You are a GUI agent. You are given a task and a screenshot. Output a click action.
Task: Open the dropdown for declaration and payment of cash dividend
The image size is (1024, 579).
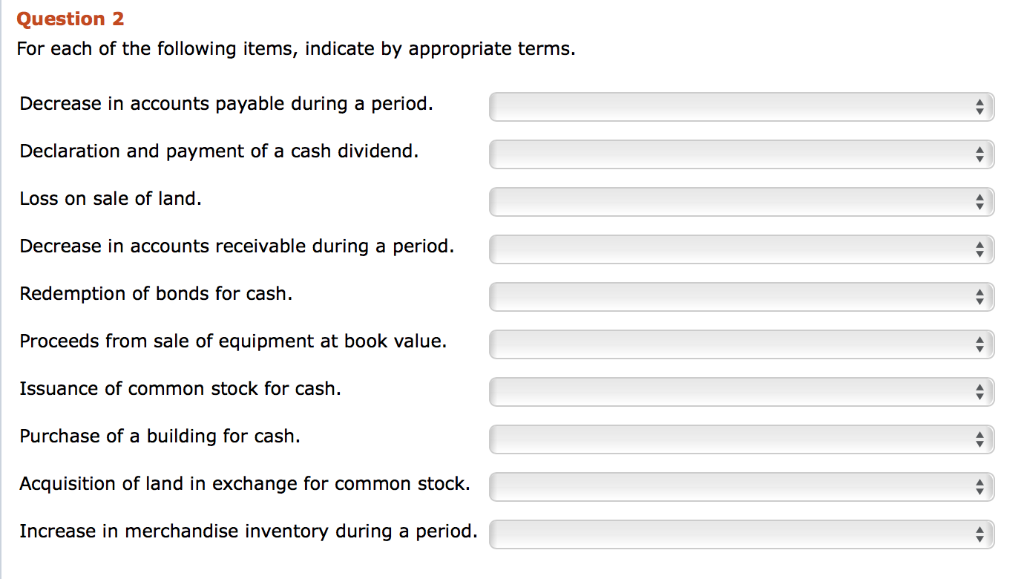click(740, 154)
